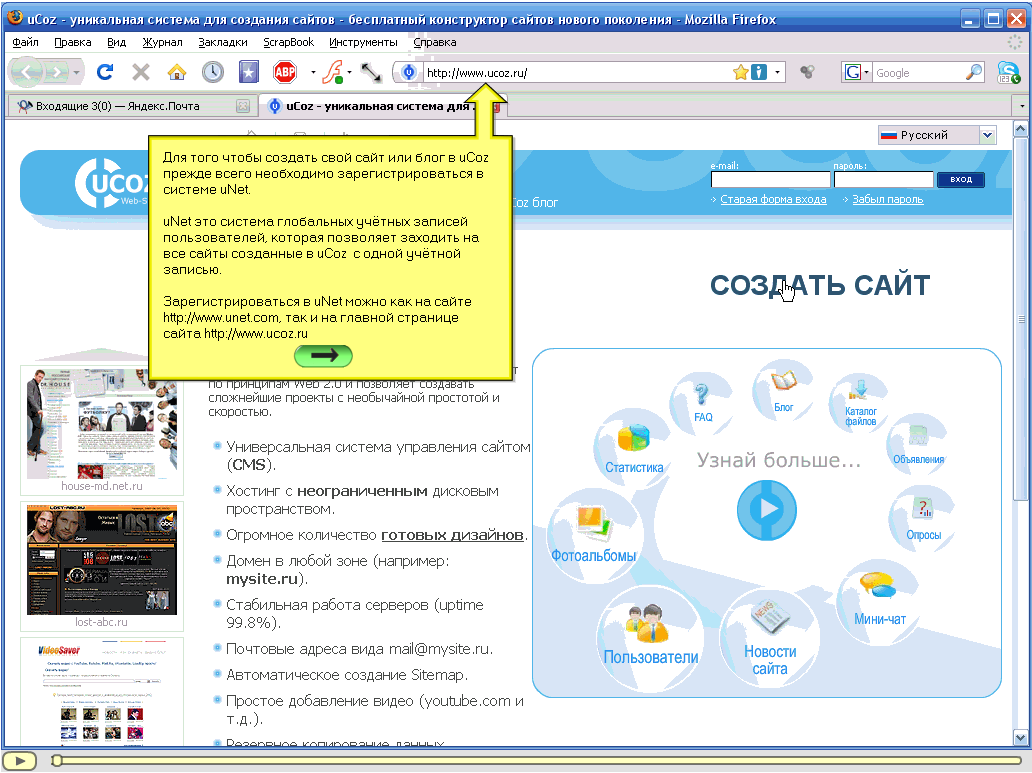This screenshot has height=773, width=1032.
Task: Reload the page with the refresh icon
Action: point(105,72)
